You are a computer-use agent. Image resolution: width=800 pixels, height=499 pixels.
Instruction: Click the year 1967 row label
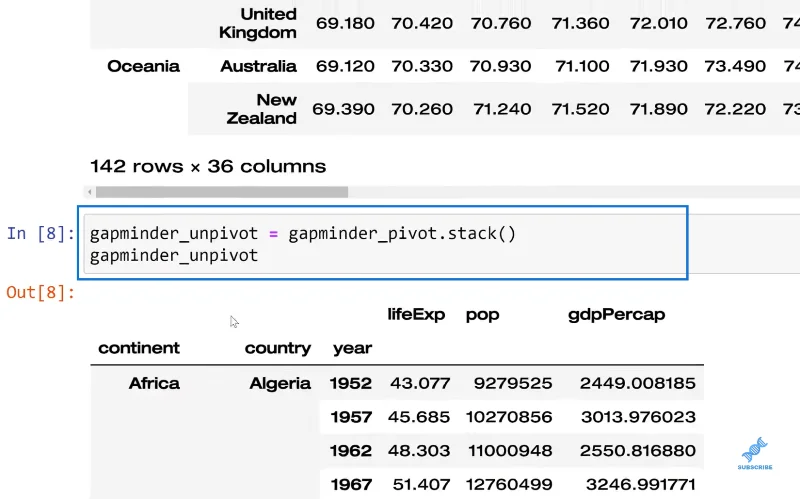(x=351, y=484)
